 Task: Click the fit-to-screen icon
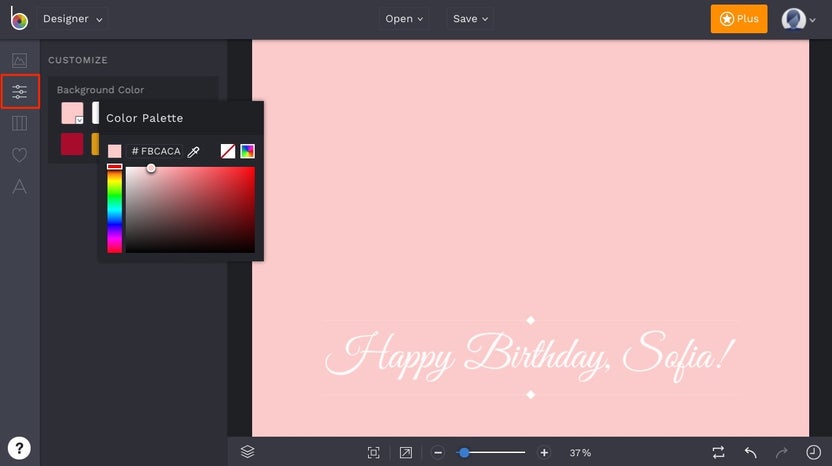[374, 452]
